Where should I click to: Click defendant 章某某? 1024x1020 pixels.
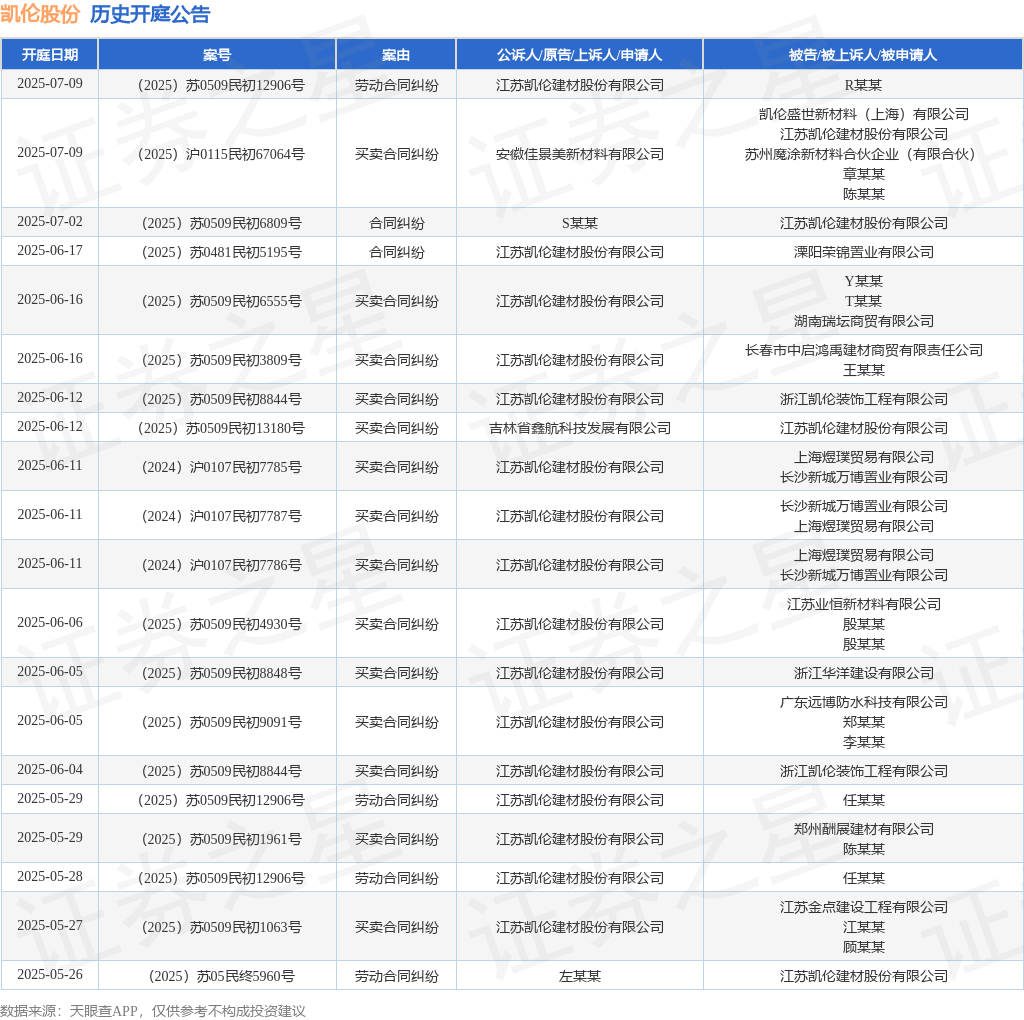coord(863,174)
